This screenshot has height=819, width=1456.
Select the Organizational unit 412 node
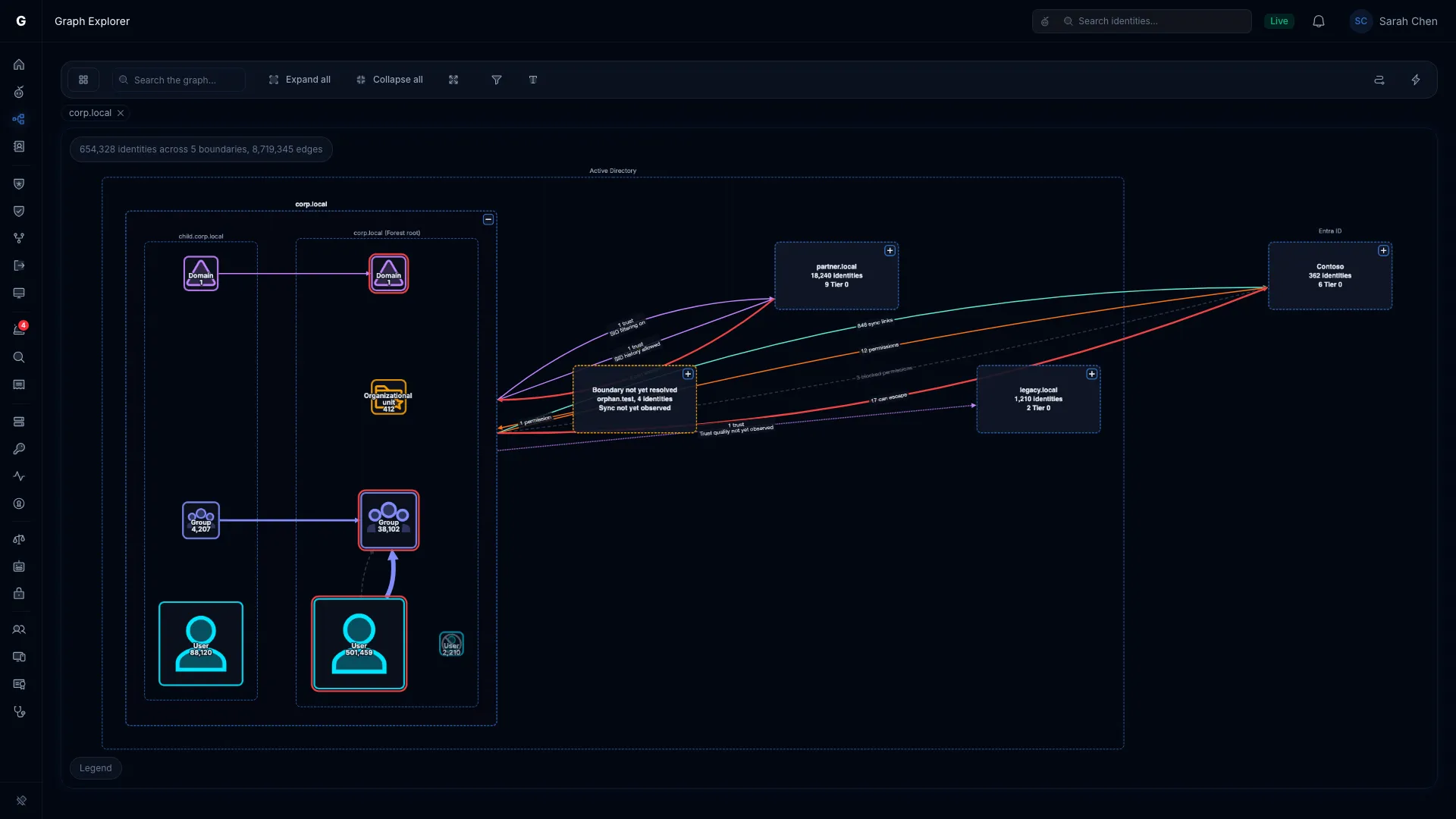pos(388,397)
